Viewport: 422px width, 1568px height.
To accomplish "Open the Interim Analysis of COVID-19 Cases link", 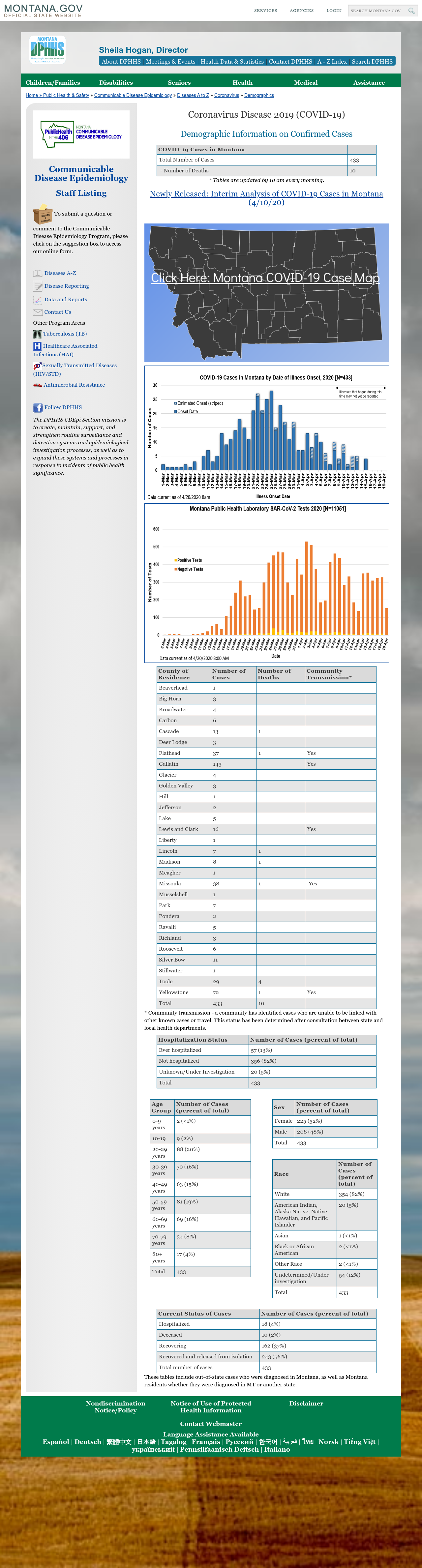I will pos(266,198).
